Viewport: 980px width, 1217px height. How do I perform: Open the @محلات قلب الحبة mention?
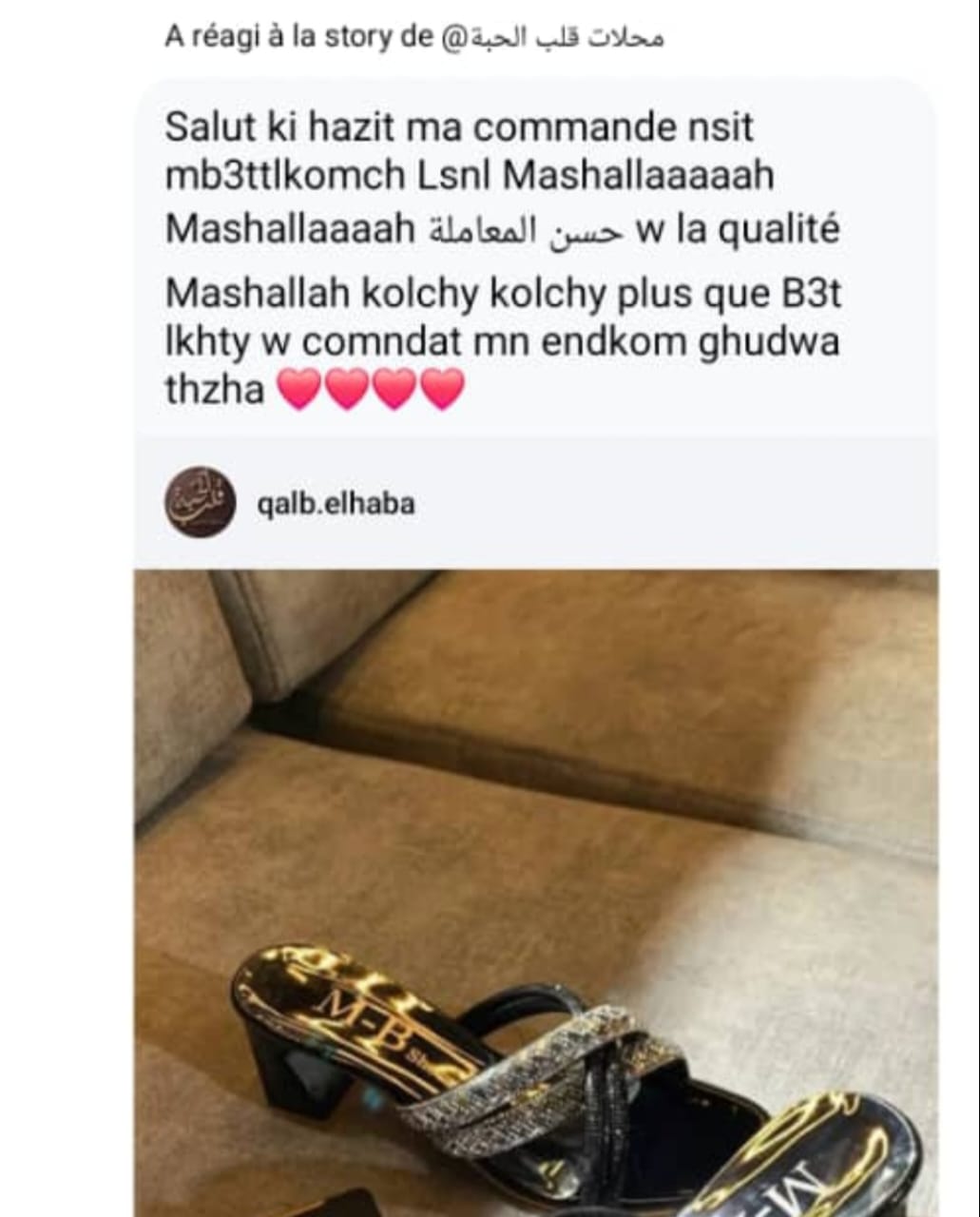552,38
